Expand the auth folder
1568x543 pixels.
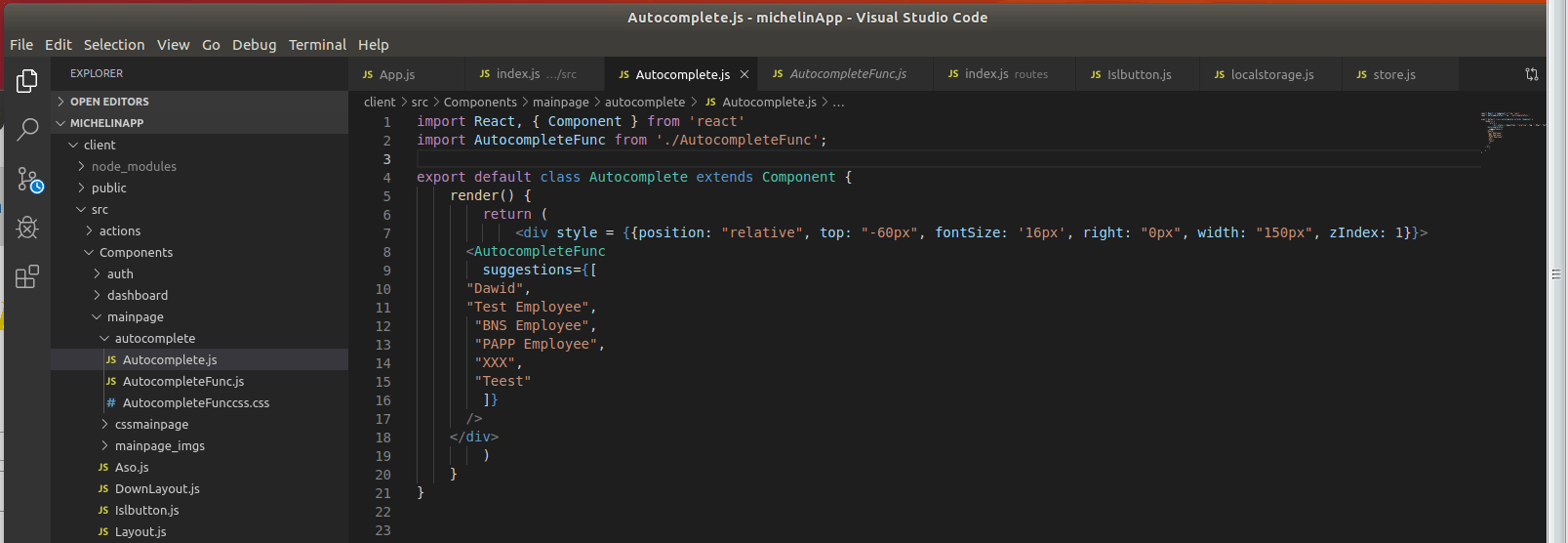(97, 273)
